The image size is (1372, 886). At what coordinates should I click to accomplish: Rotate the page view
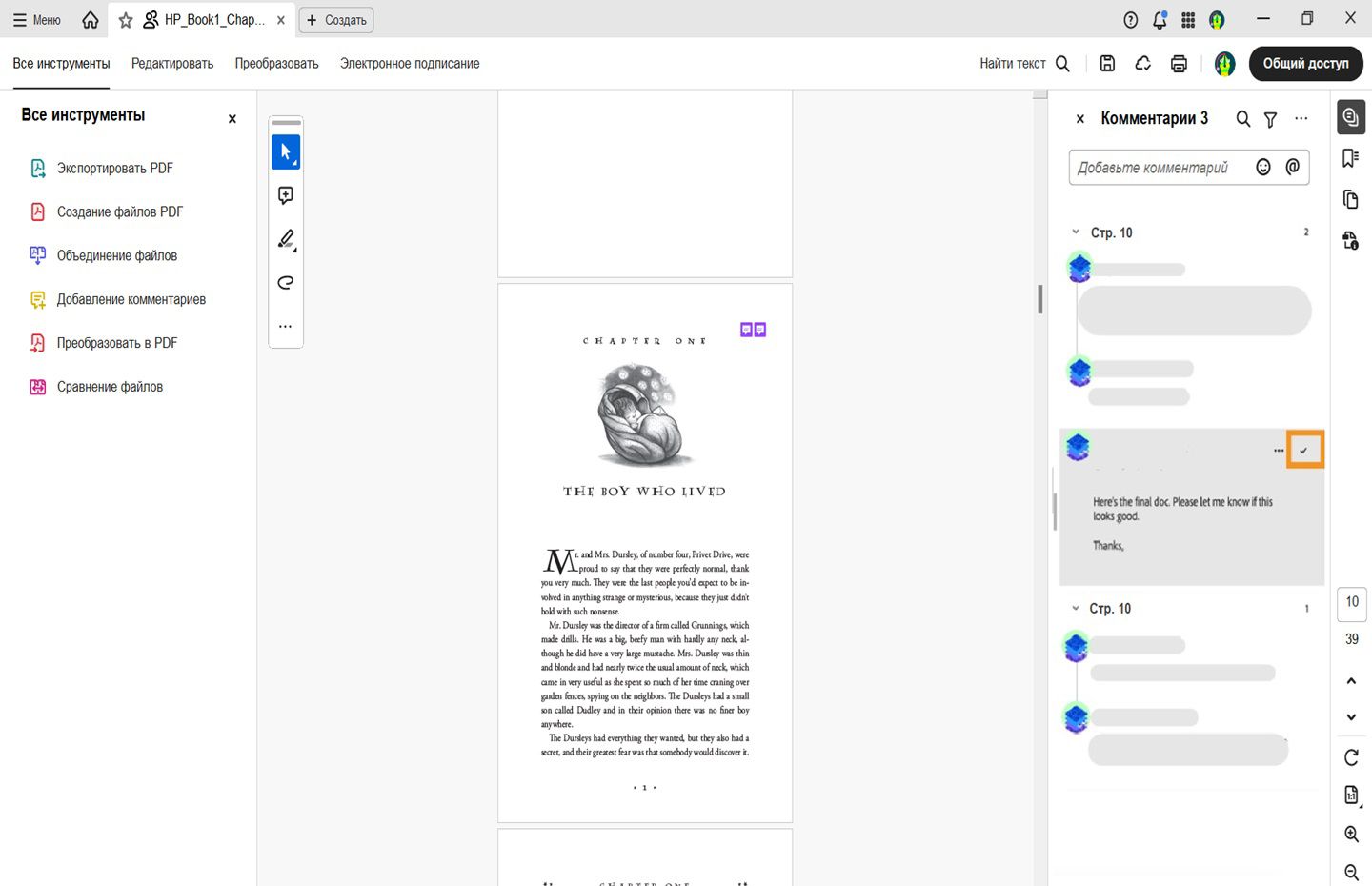tap(1351, 757)
